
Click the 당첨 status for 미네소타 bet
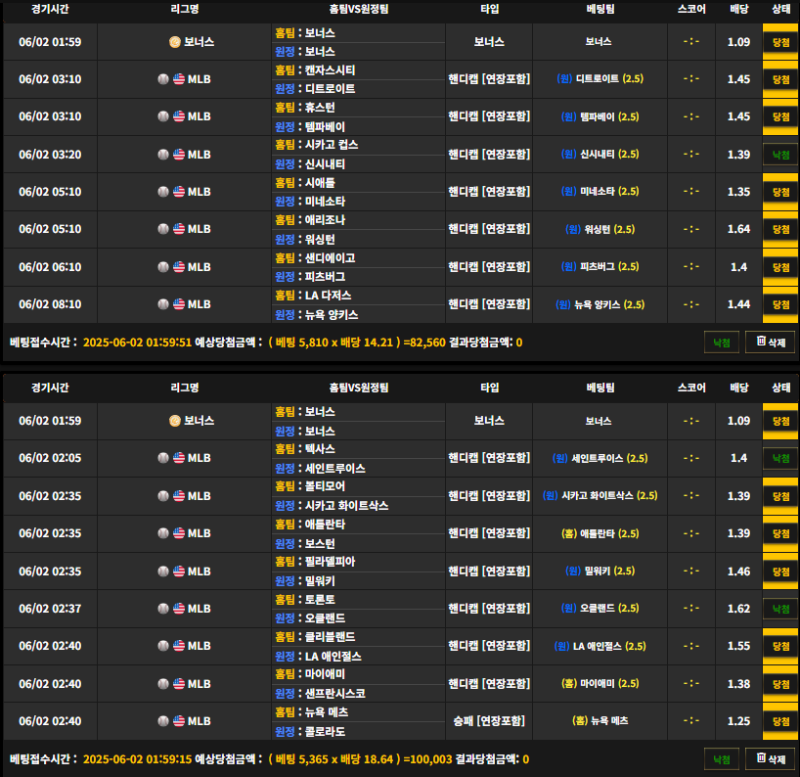781,192
